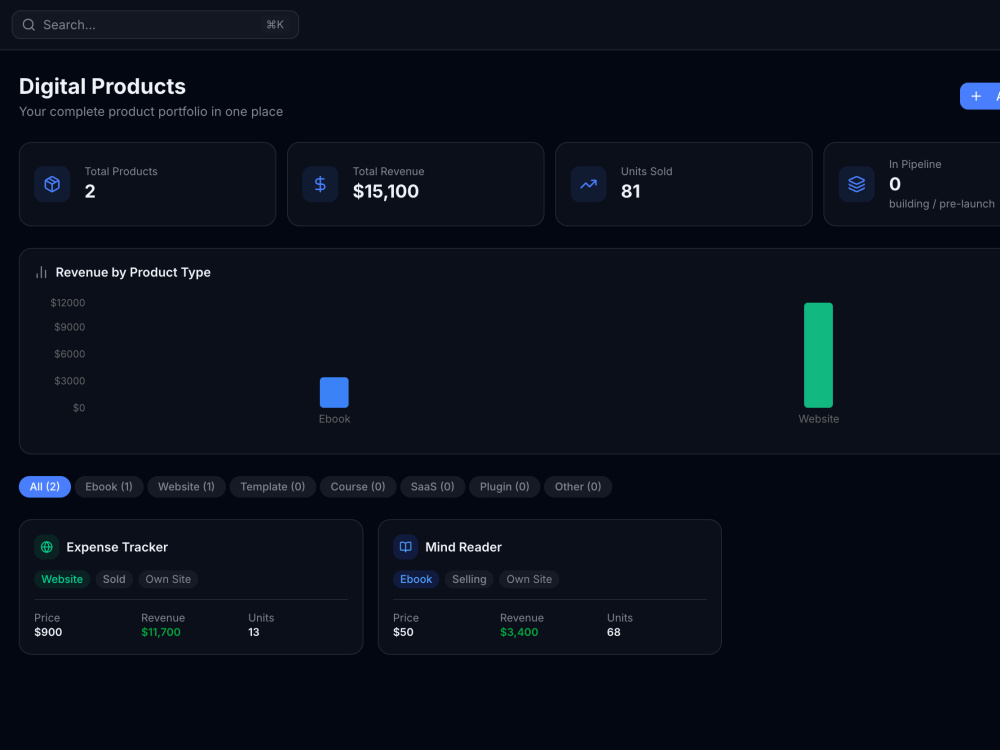Image resolution: width=1000 pixels, height=750 pixels.
Task: Select the Template (0) filter tab
Action: pos(272,487)
